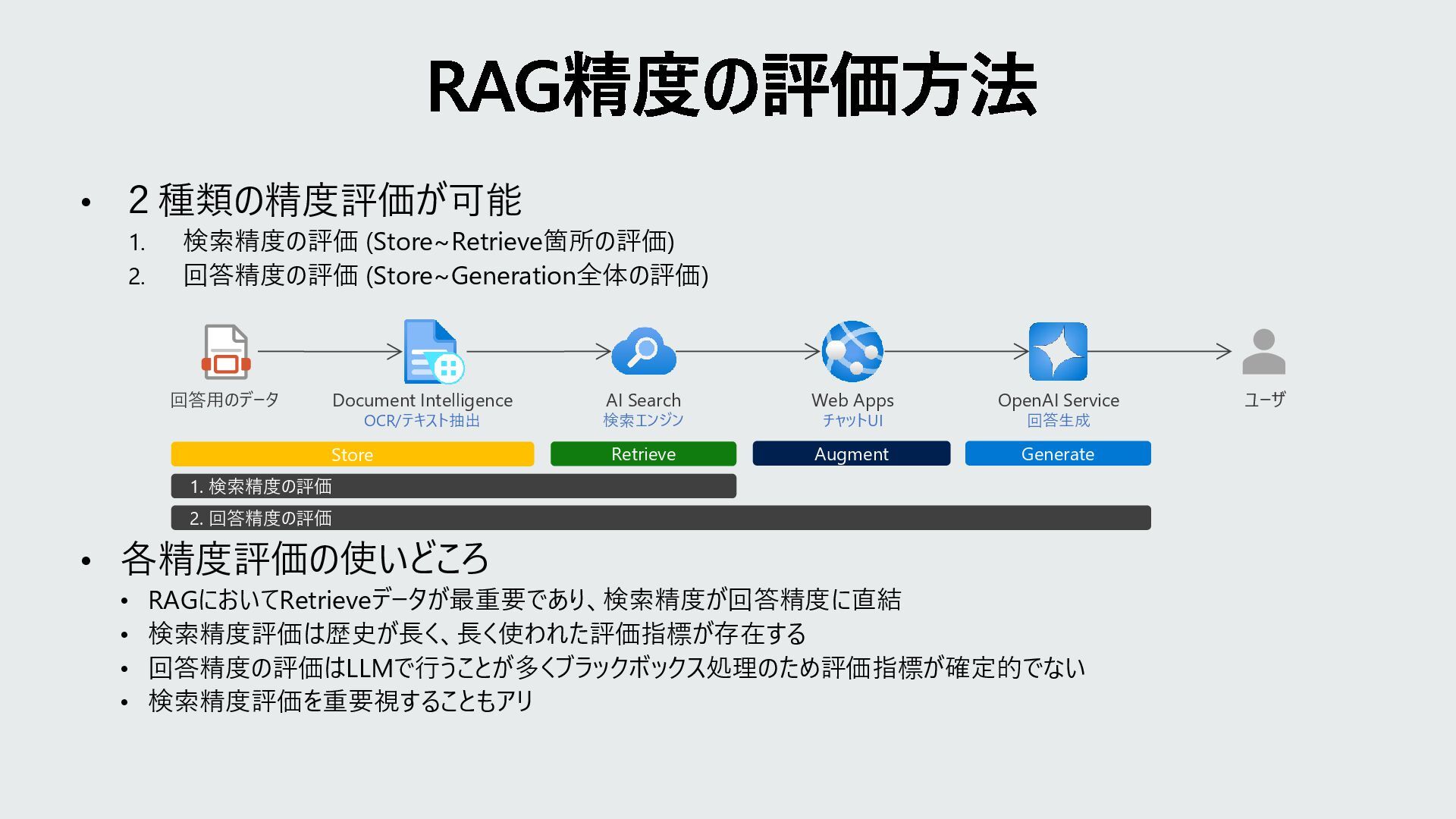Click the 回答生成 blue caption

pyautogui.click(x=1058, y=420)
